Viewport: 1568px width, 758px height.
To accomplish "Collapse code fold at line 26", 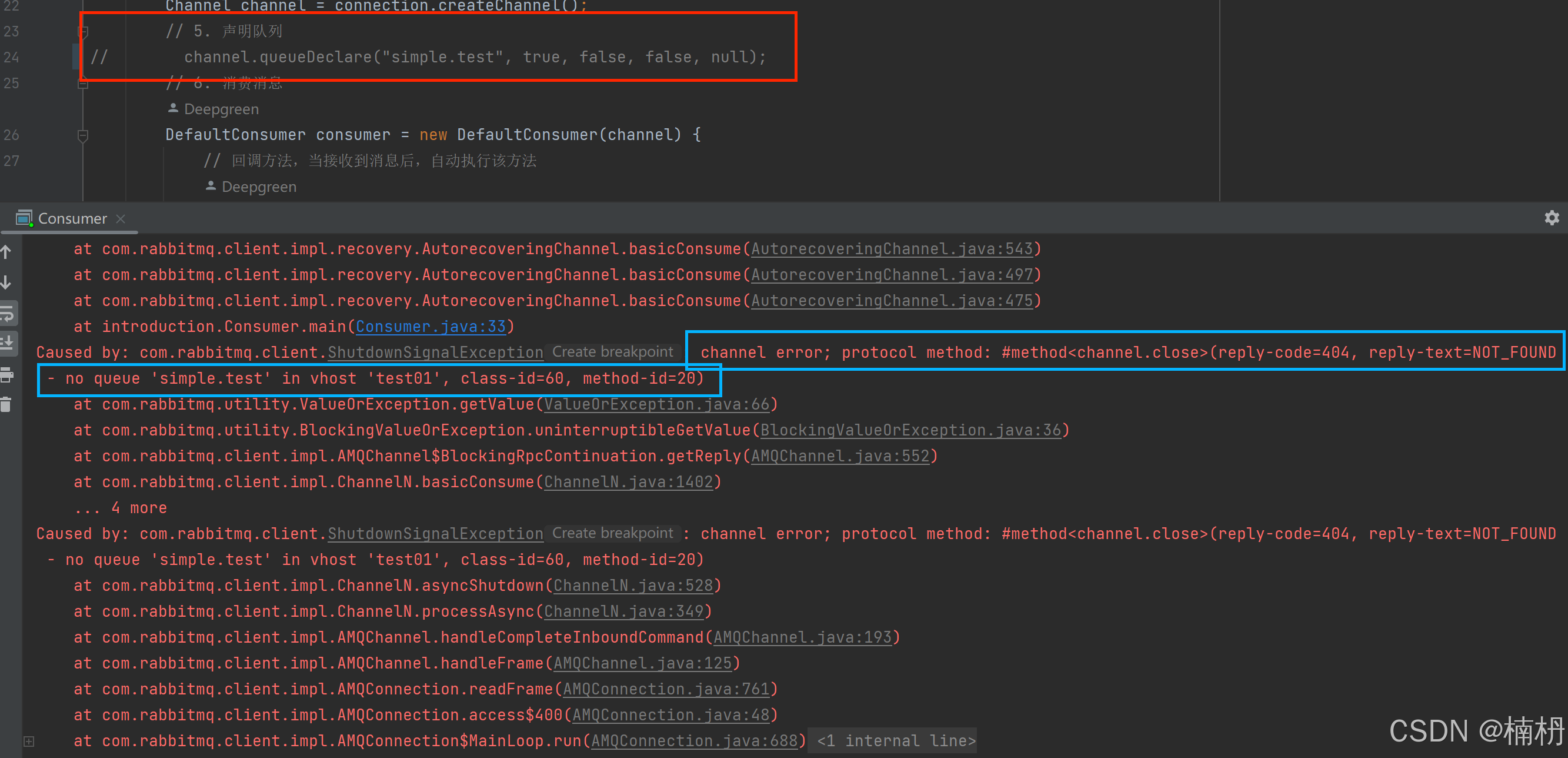I will [x=84, y=135].
